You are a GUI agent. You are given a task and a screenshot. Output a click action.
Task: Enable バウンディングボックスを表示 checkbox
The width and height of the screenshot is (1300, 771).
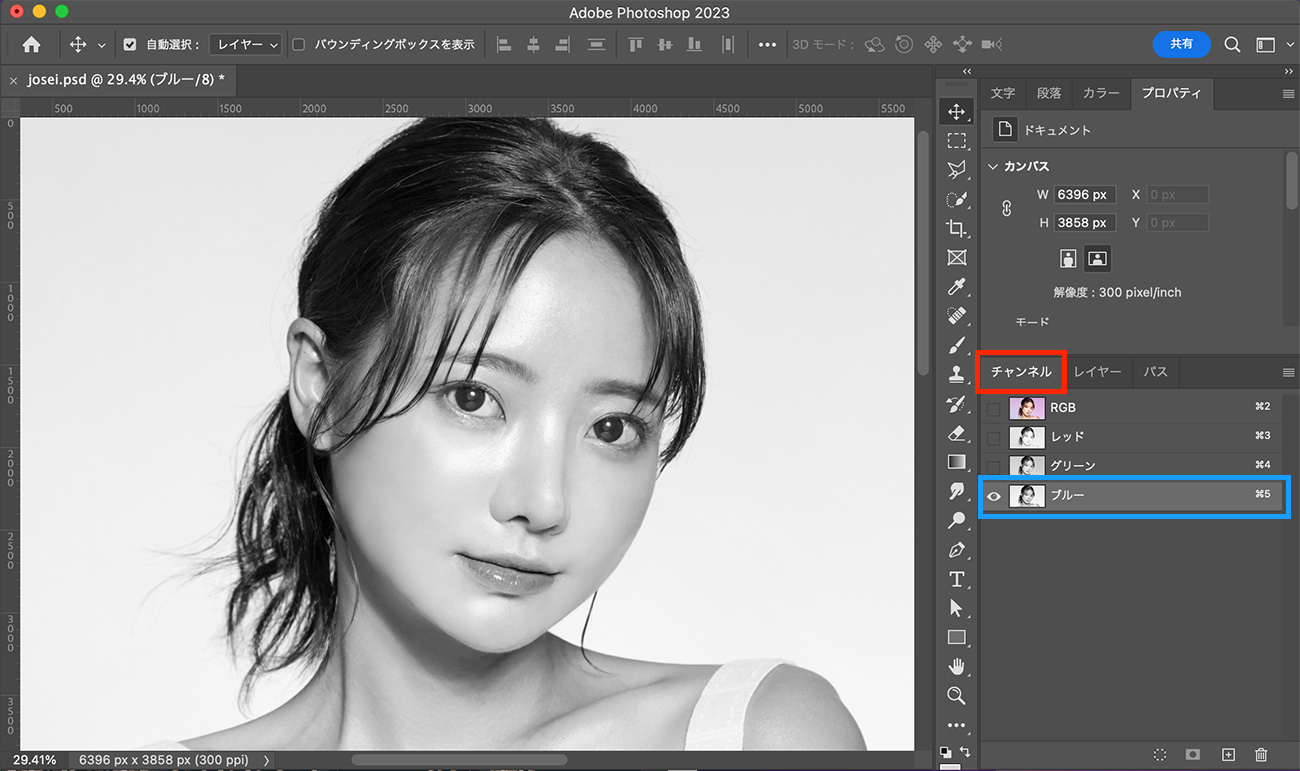pyautogui.click(x=298, y=45)
